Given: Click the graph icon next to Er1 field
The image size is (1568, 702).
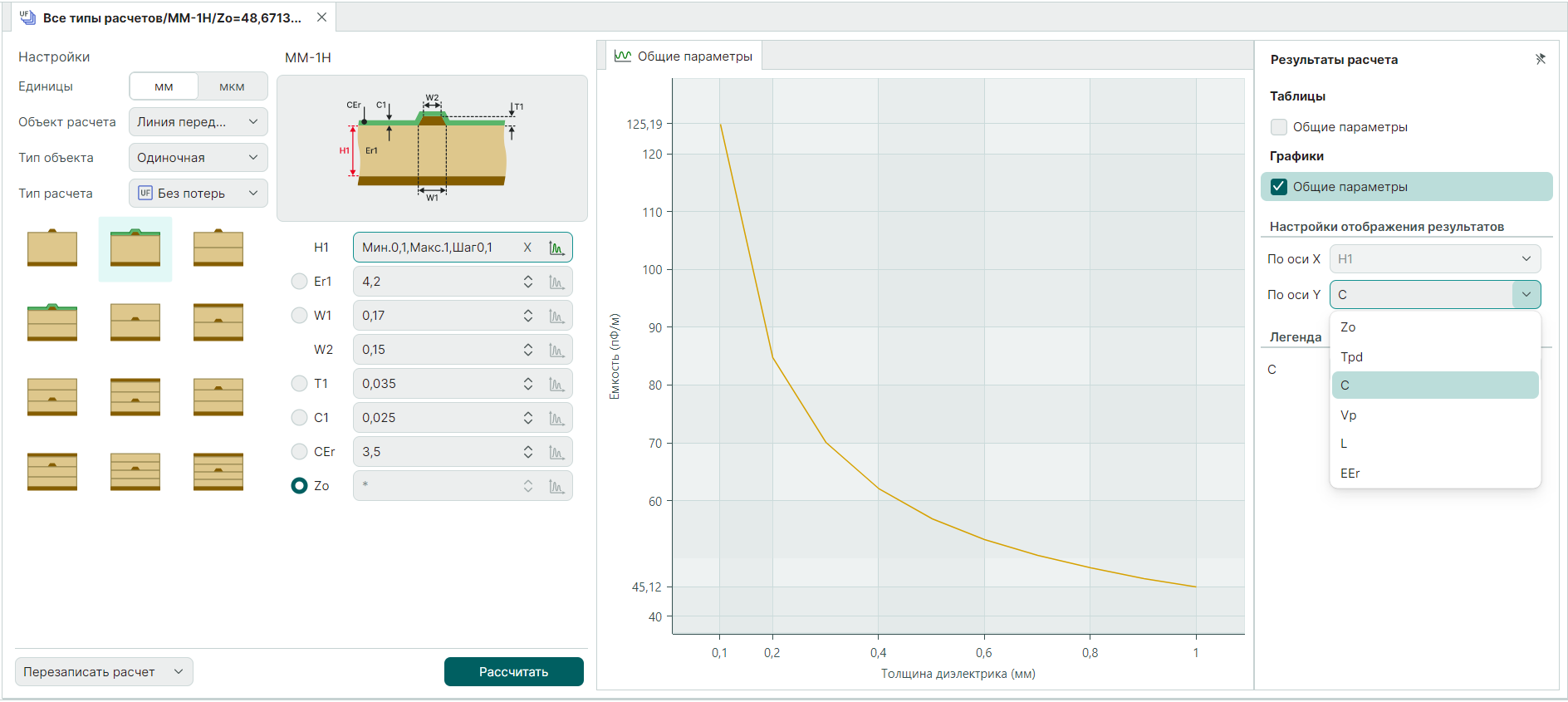Looking at the screenshot, I should tap(556, 282).
